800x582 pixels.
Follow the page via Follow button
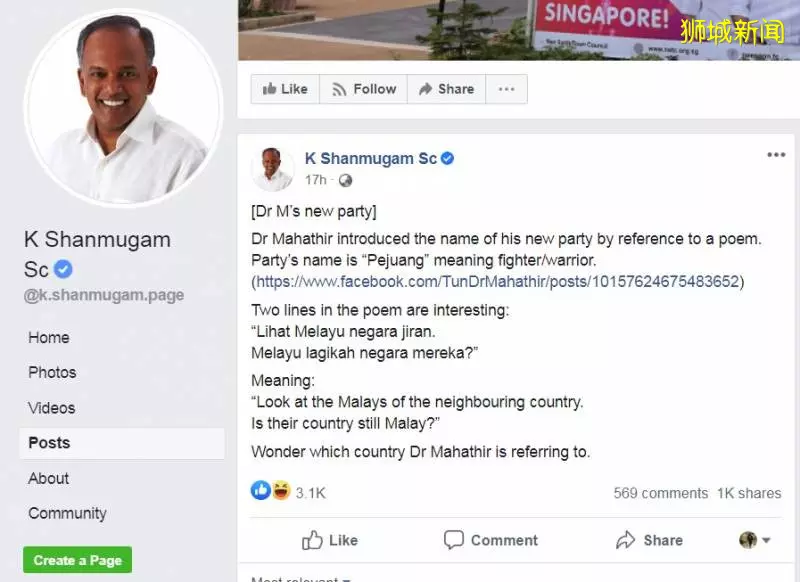pyautogui.click(x=363, y=89)
